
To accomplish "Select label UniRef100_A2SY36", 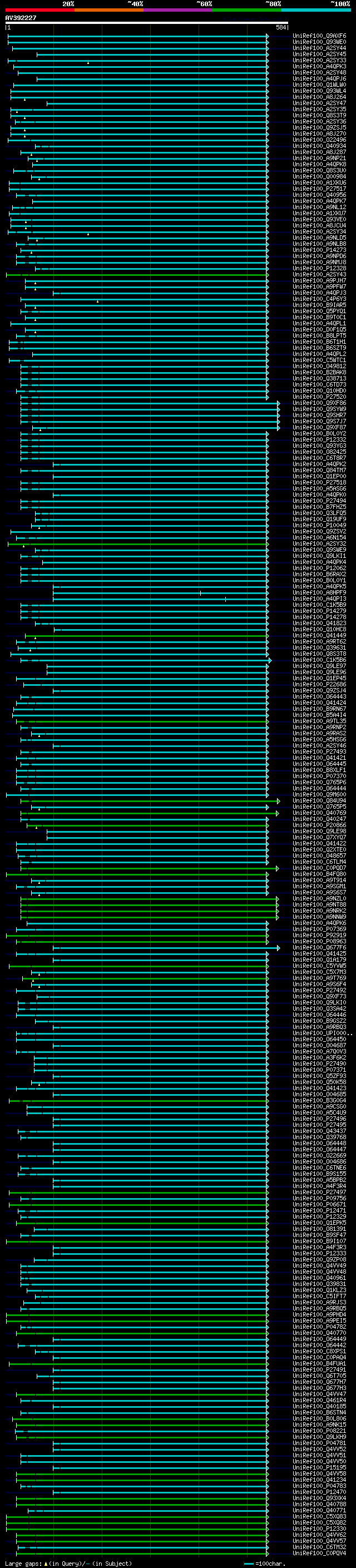I will pos(319,122).
